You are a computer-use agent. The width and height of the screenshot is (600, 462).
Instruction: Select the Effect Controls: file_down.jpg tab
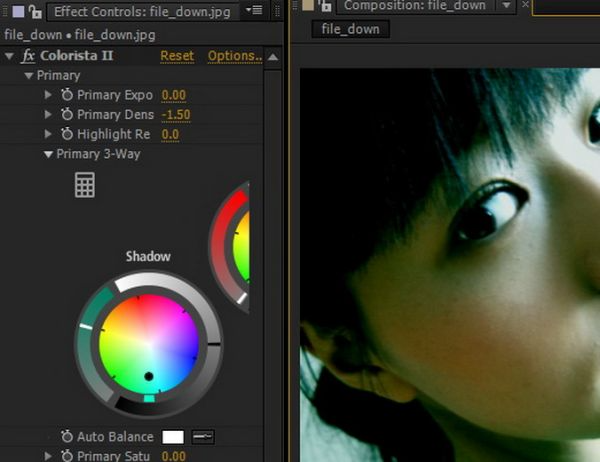point(142,12)
